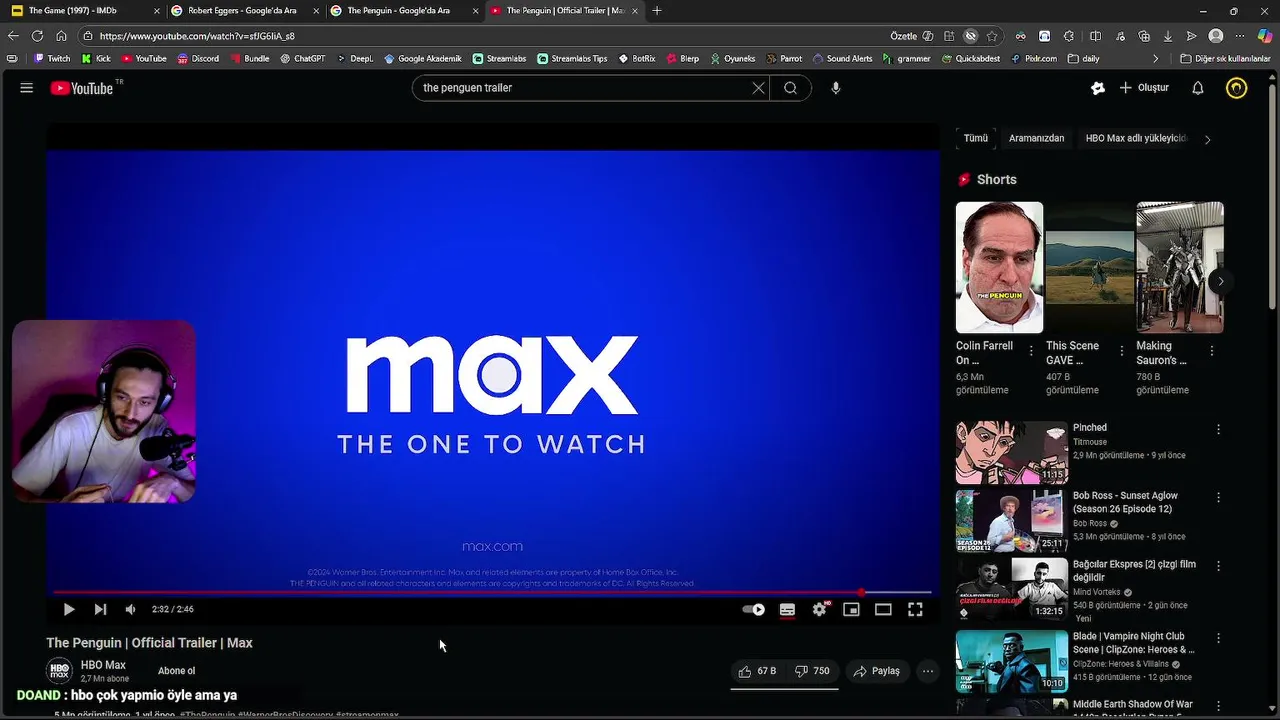Select the Aramanızdan filter chip
Screen dimensions: 1280x720
pyautogui.click(x=1036, y=139)
